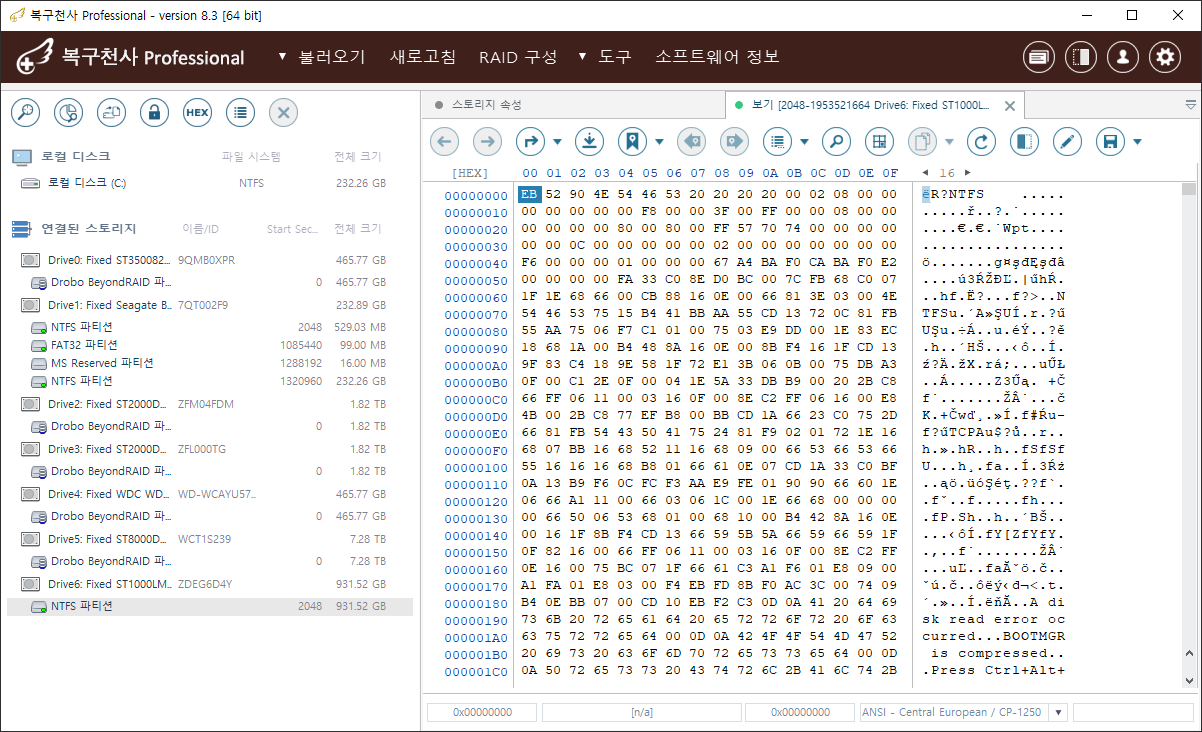Click the download-to-file arrow icon
The height and width of the screenshot is (732, 1202).
click(589, 142)
